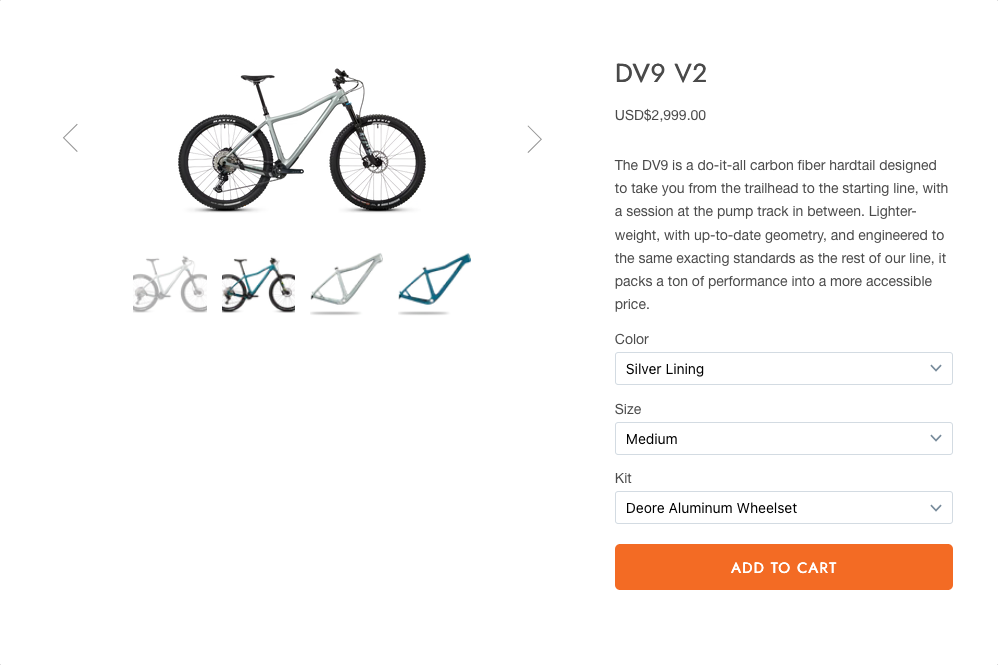
Task: Click the chevron icon in Size dropdown
Action: (x=935, y=438)
